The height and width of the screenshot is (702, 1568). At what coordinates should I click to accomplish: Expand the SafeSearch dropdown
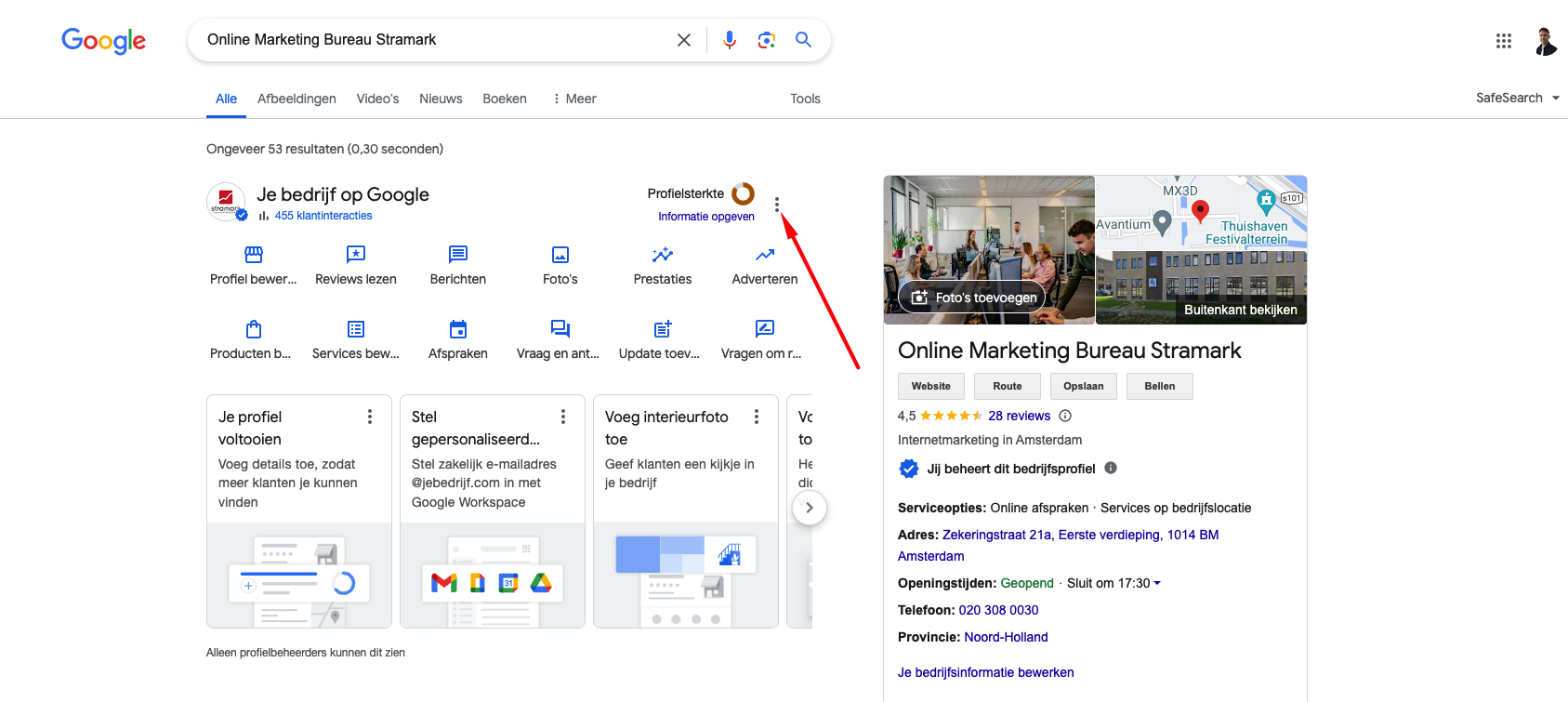coord(1517,98)
